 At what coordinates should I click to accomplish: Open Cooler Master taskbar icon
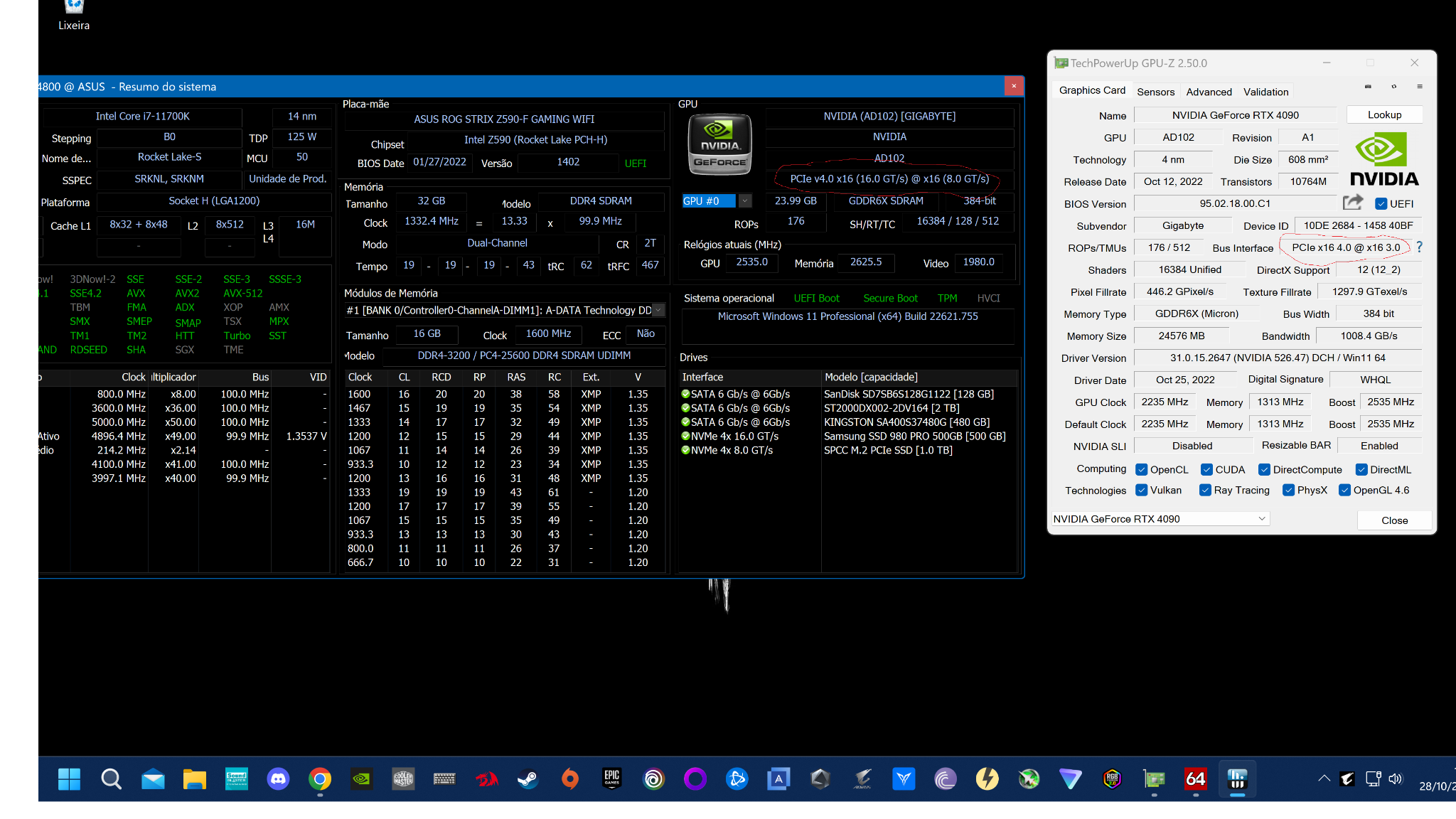tap(403, 779)
